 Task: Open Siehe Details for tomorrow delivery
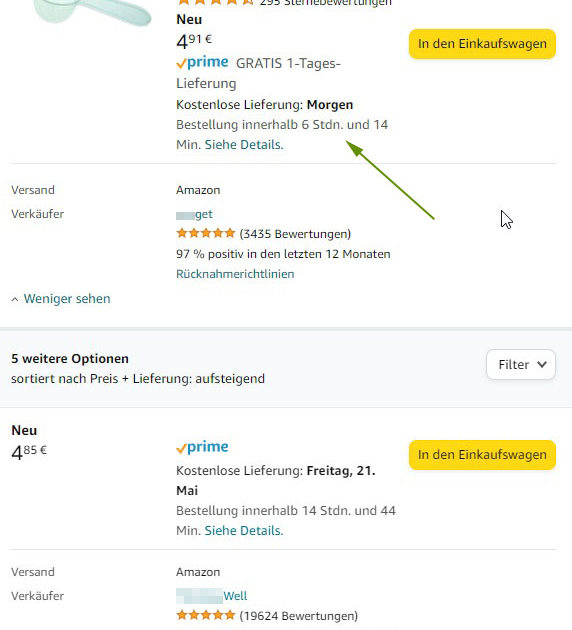coord(244,145)
